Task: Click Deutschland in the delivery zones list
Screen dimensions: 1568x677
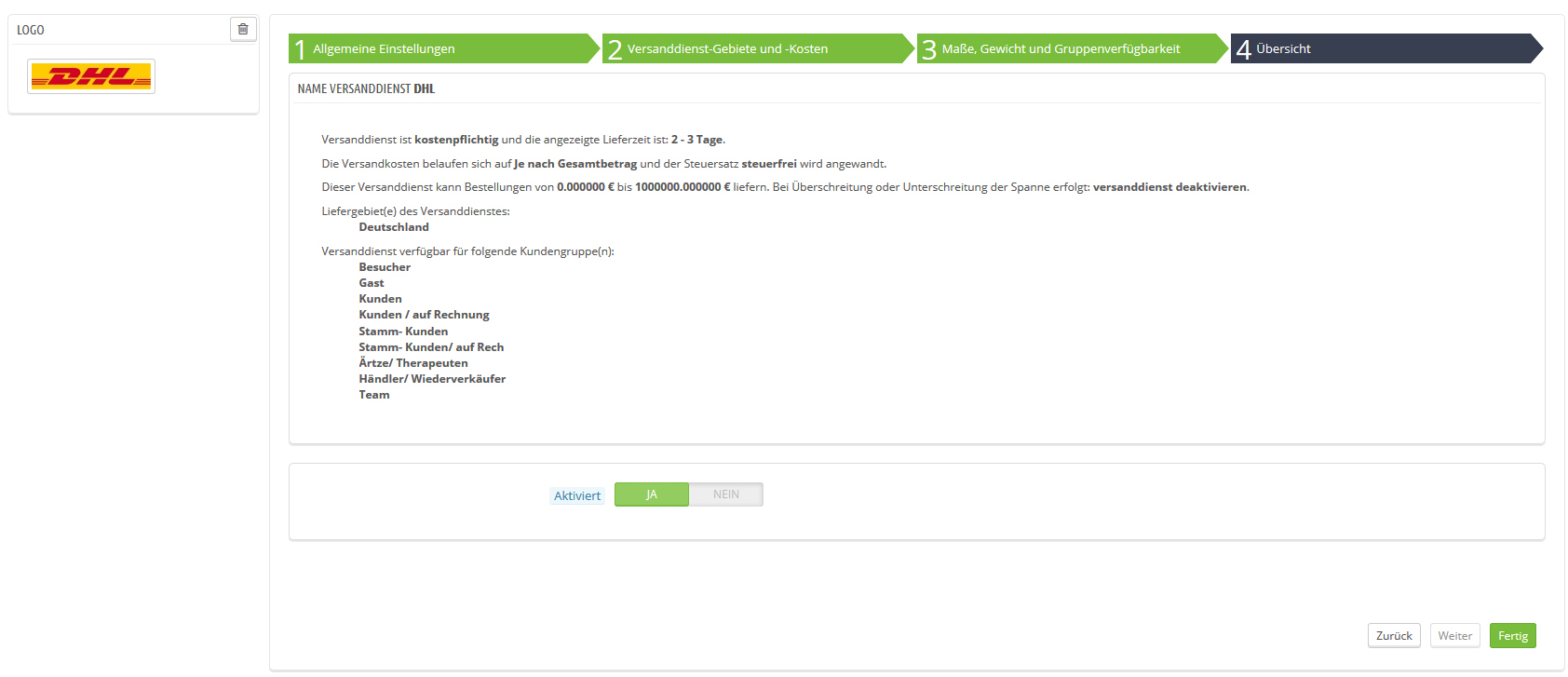Action: point(394,227)
